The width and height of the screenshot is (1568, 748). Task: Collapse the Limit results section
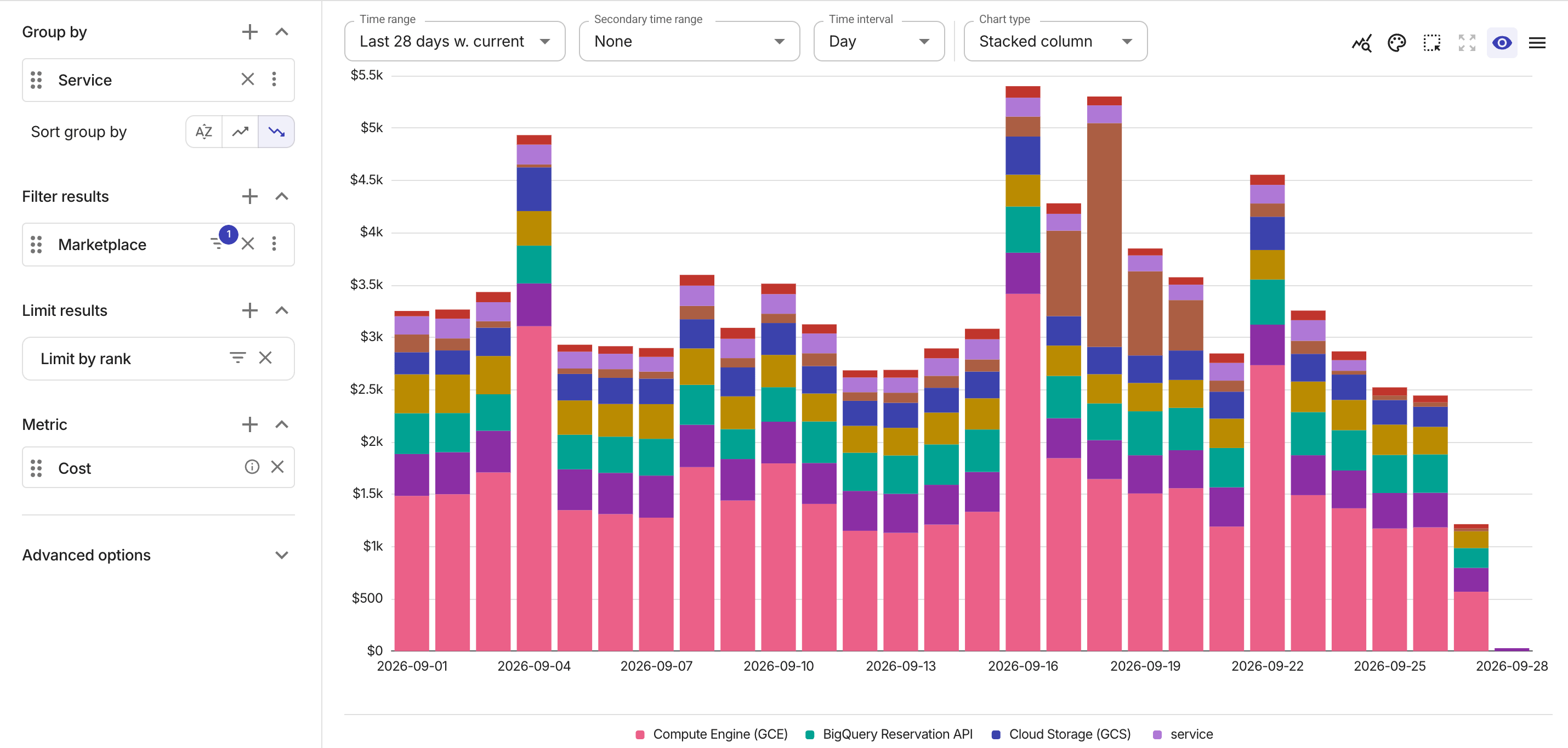[281, 310]
